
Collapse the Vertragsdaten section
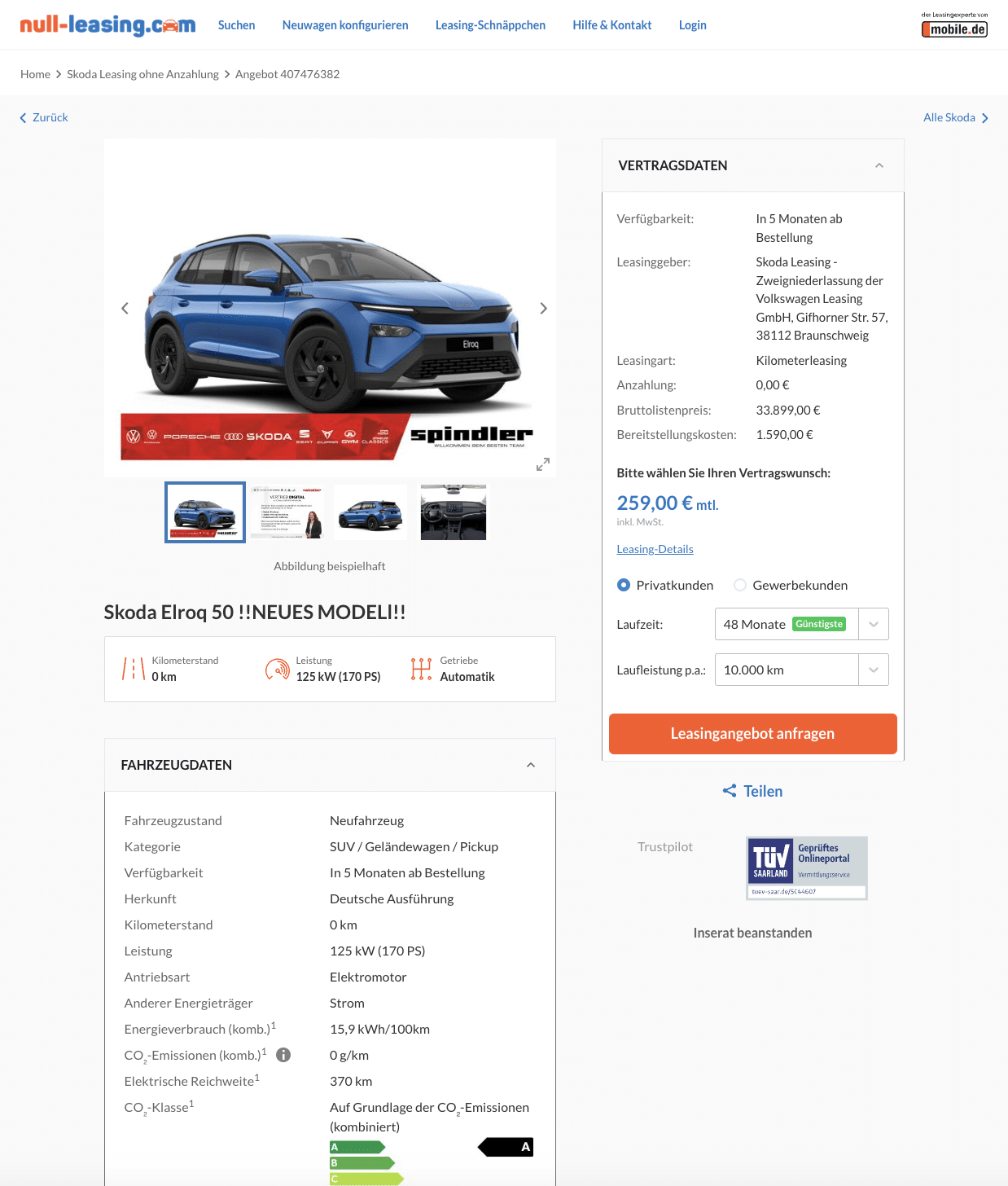tap(879, 165)
